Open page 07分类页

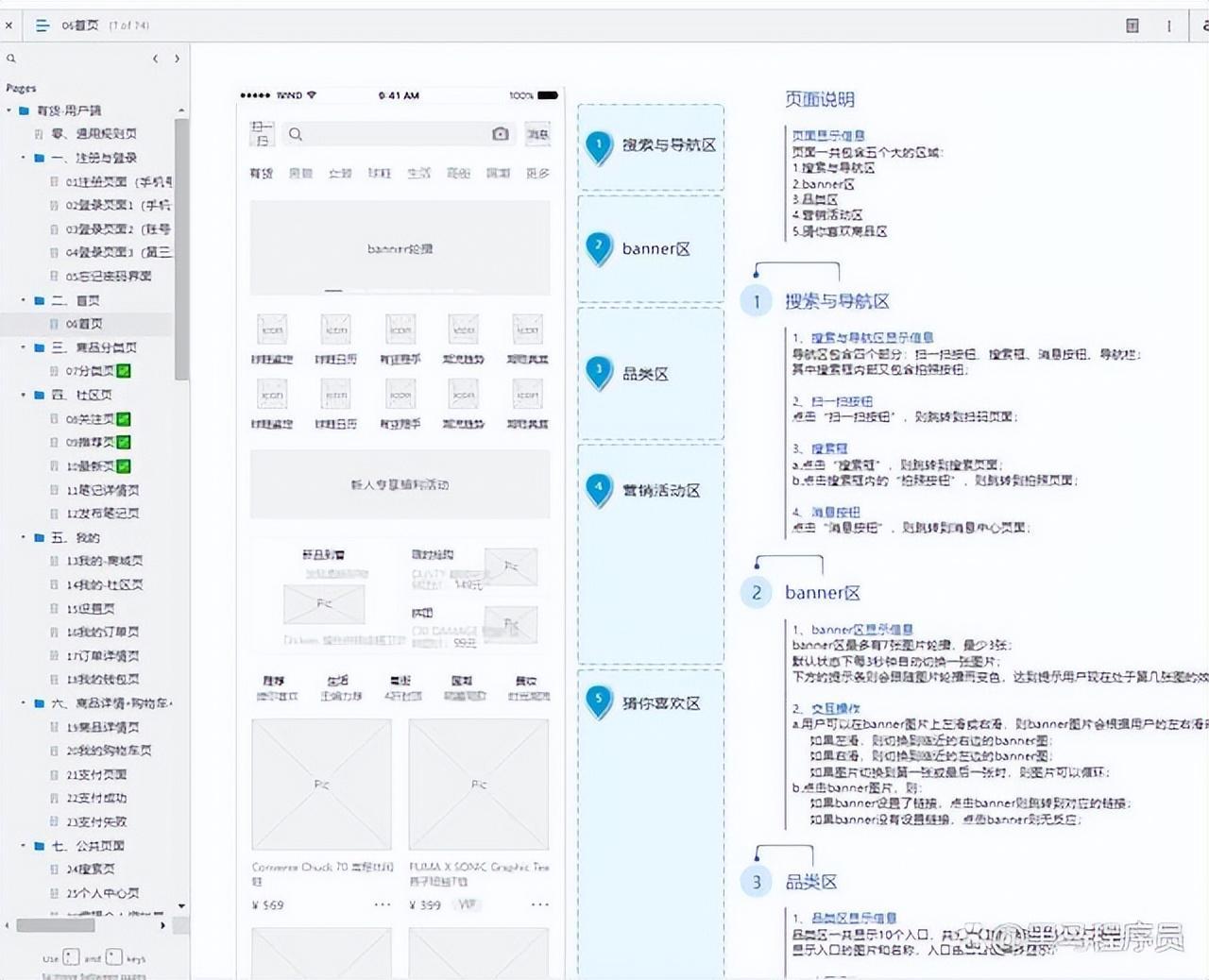pos(90,371)
